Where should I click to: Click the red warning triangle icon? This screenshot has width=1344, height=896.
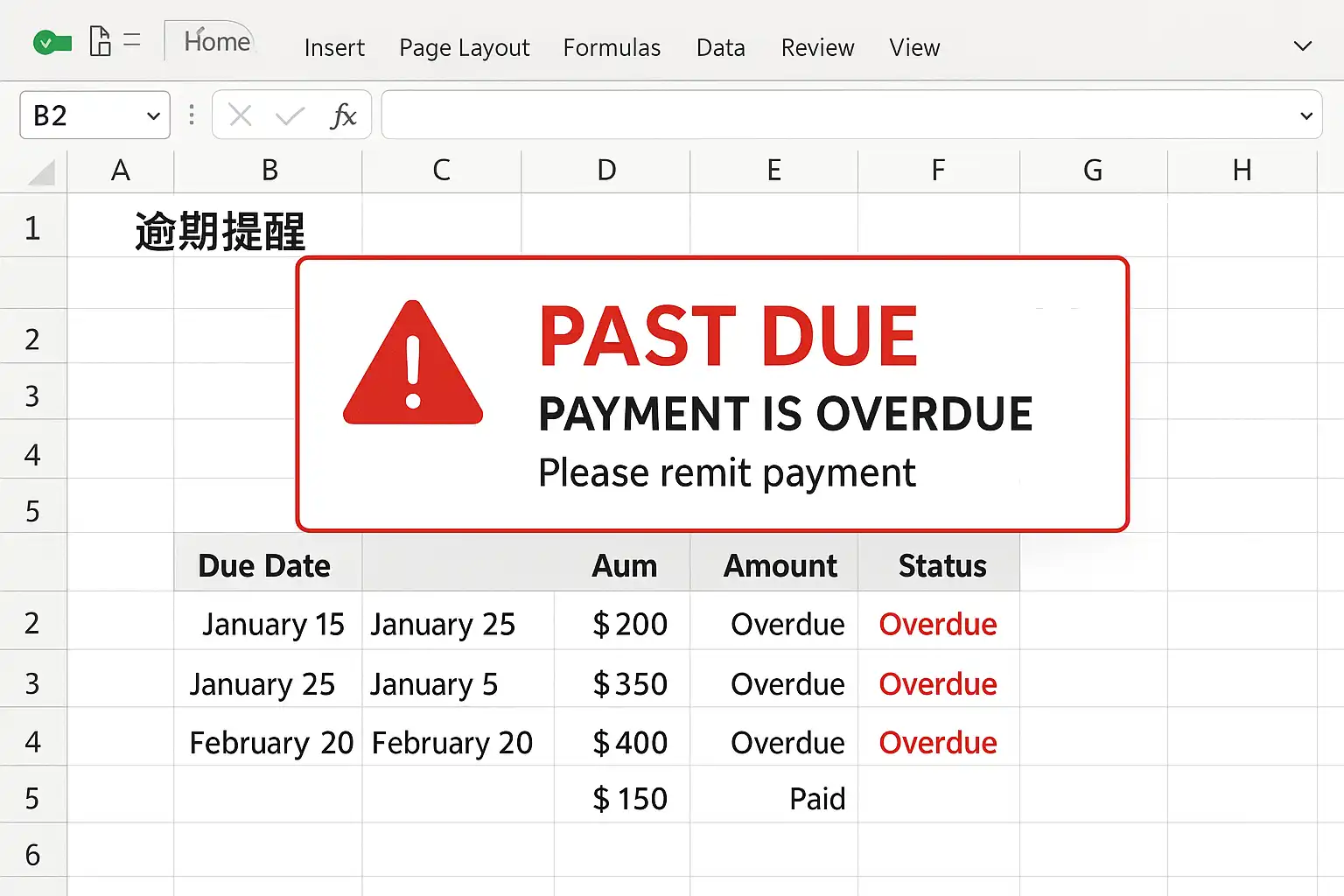click(x=413, y=362)
